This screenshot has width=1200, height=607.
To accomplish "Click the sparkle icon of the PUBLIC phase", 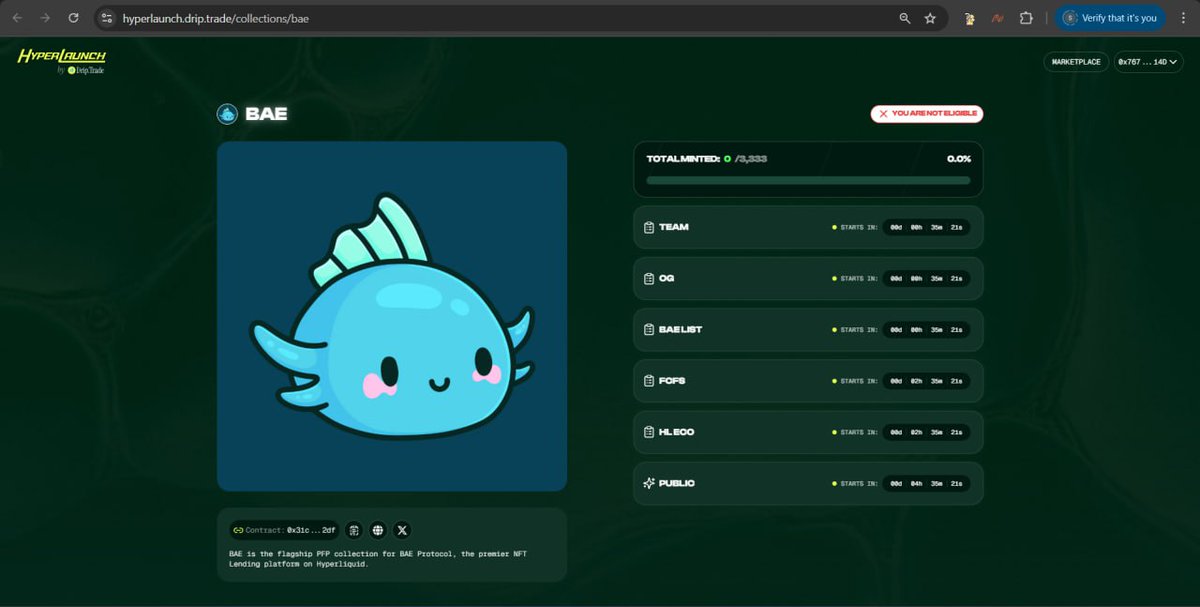I will tap(649, 483).
